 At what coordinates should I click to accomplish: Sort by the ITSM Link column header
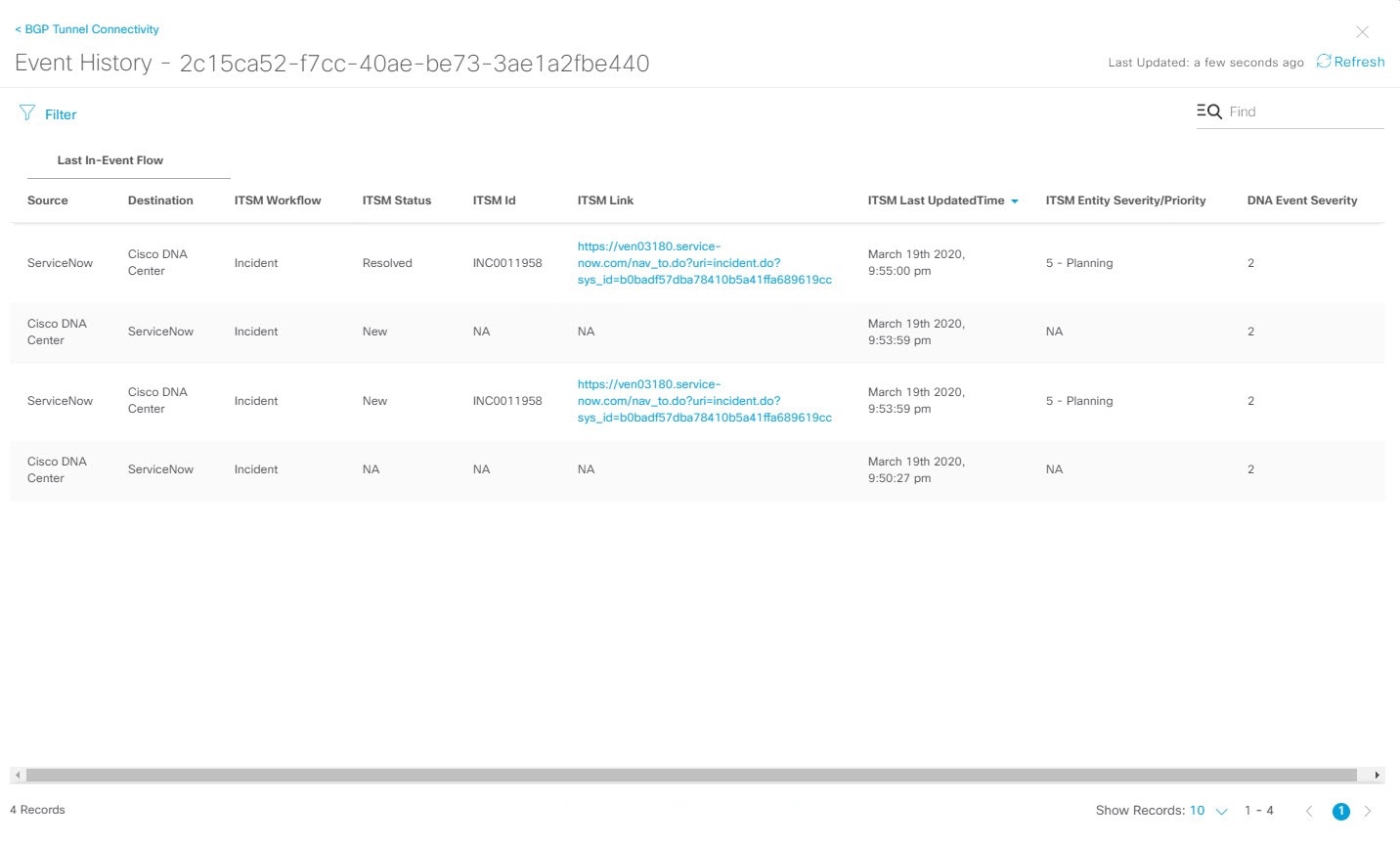tap(605, 200)
